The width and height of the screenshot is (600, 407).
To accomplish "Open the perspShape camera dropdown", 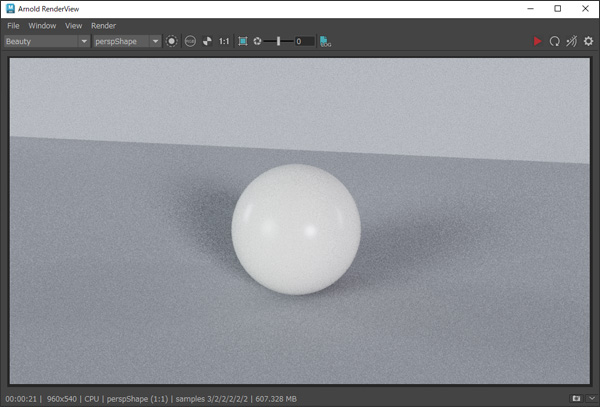I will [x=127, y=41].
